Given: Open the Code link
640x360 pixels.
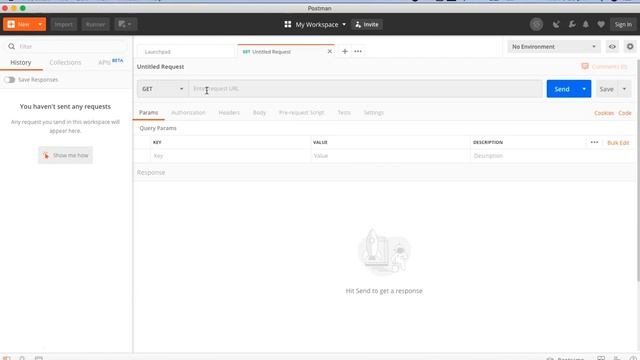Looking at the screenshot, I should pyautogui.click(x=624, y=113).
